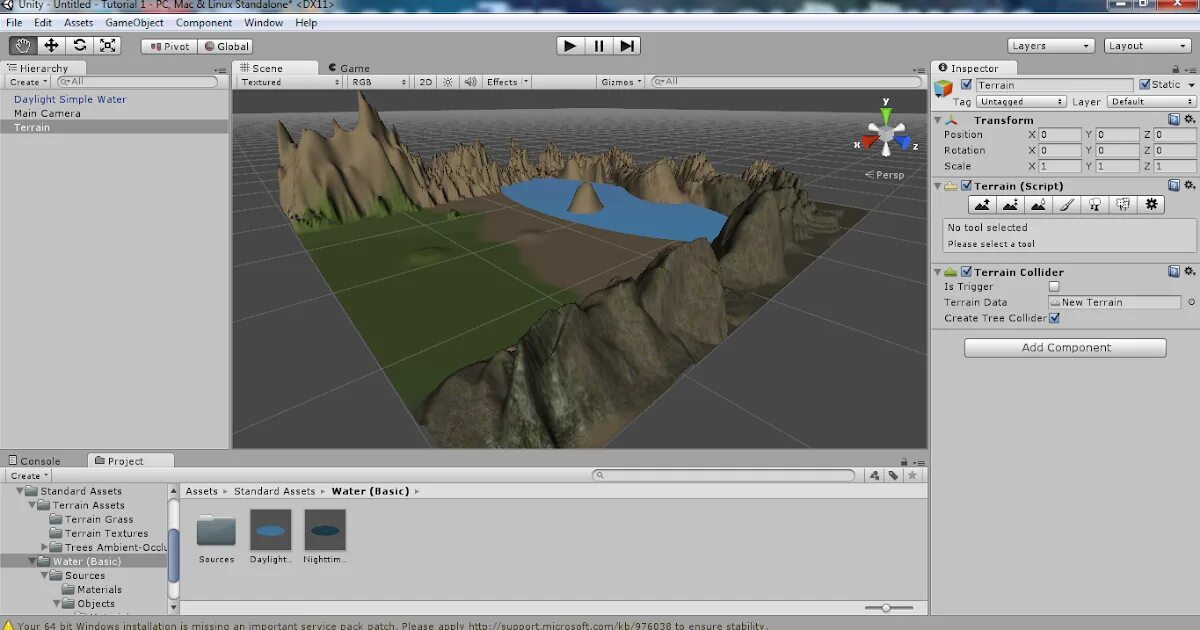This screenshot has height=630, width=1200.
Task: Click the Step frame button
Action: pyautogui.click(x=626, y=46)
